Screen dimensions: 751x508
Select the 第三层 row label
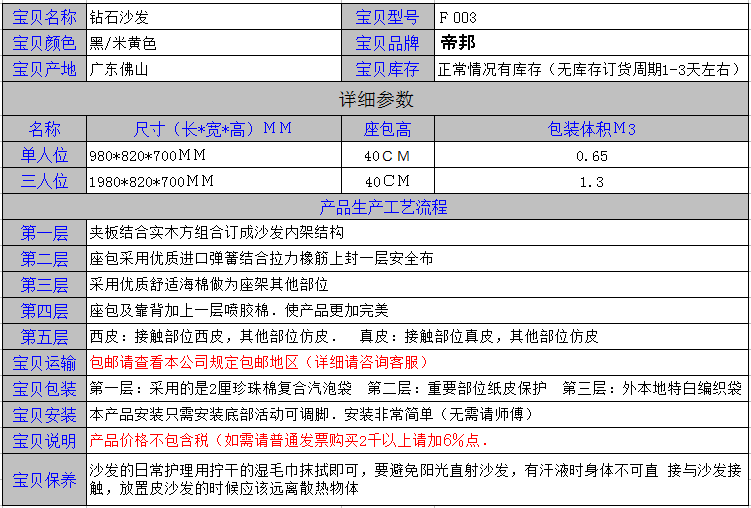45,285
